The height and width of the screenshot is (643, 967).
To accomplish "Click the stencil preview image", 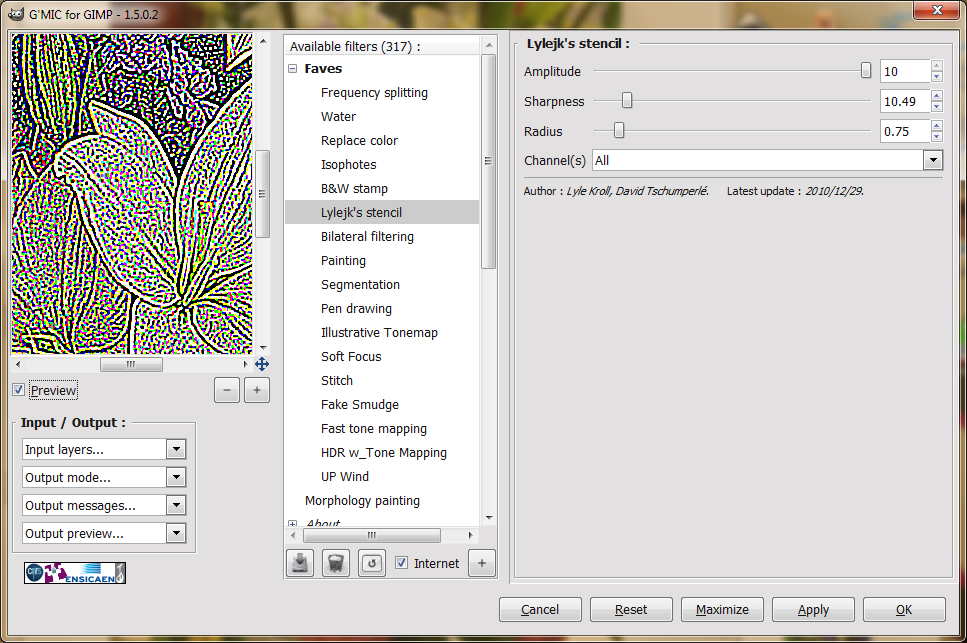I will (132, 194).
